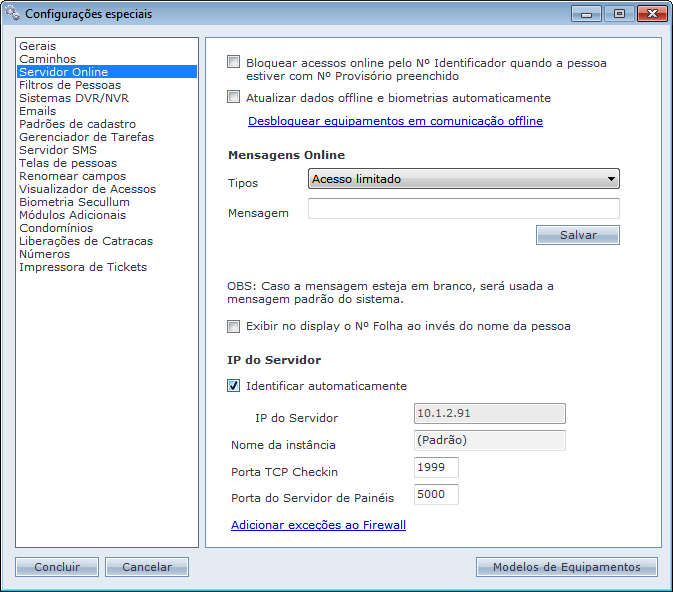Go to Filtros de Pessoas section
The image size is (673, 592).
pyautogui.click(x=70, y=85)
